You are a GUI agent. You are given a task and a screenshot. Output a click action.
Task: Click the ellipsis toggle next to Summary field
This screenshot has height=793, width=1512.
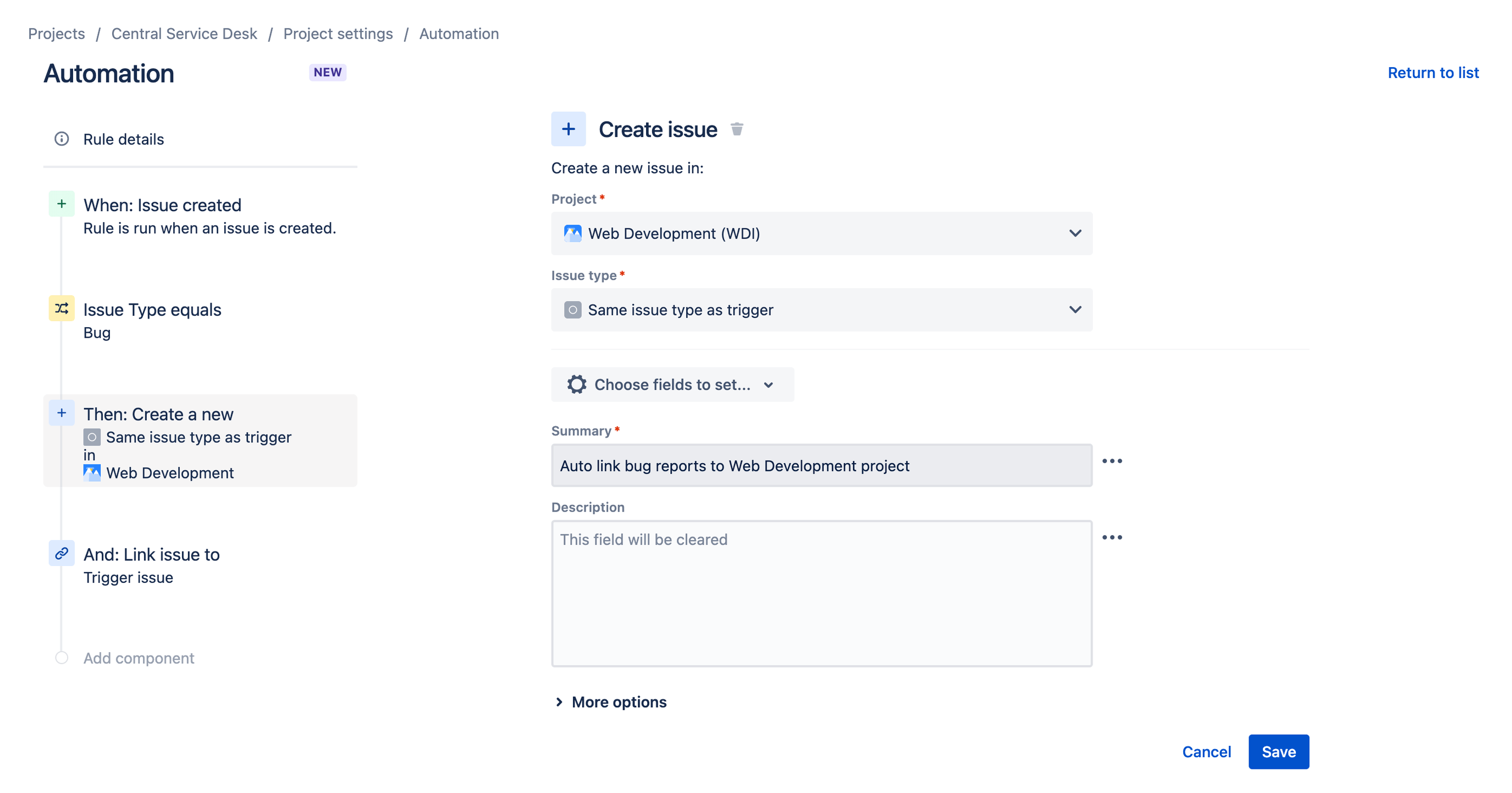point(1113,461)
